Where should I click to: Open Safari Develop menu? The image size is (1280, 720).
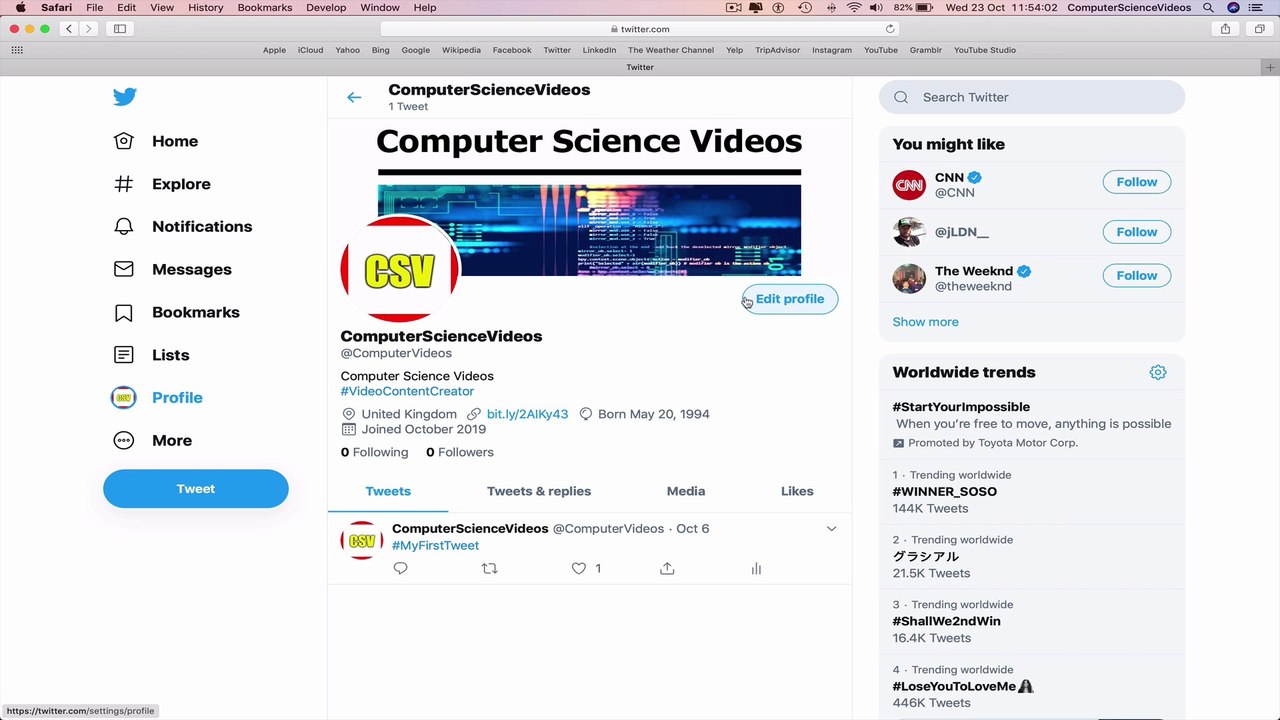(x=326, y=7)
